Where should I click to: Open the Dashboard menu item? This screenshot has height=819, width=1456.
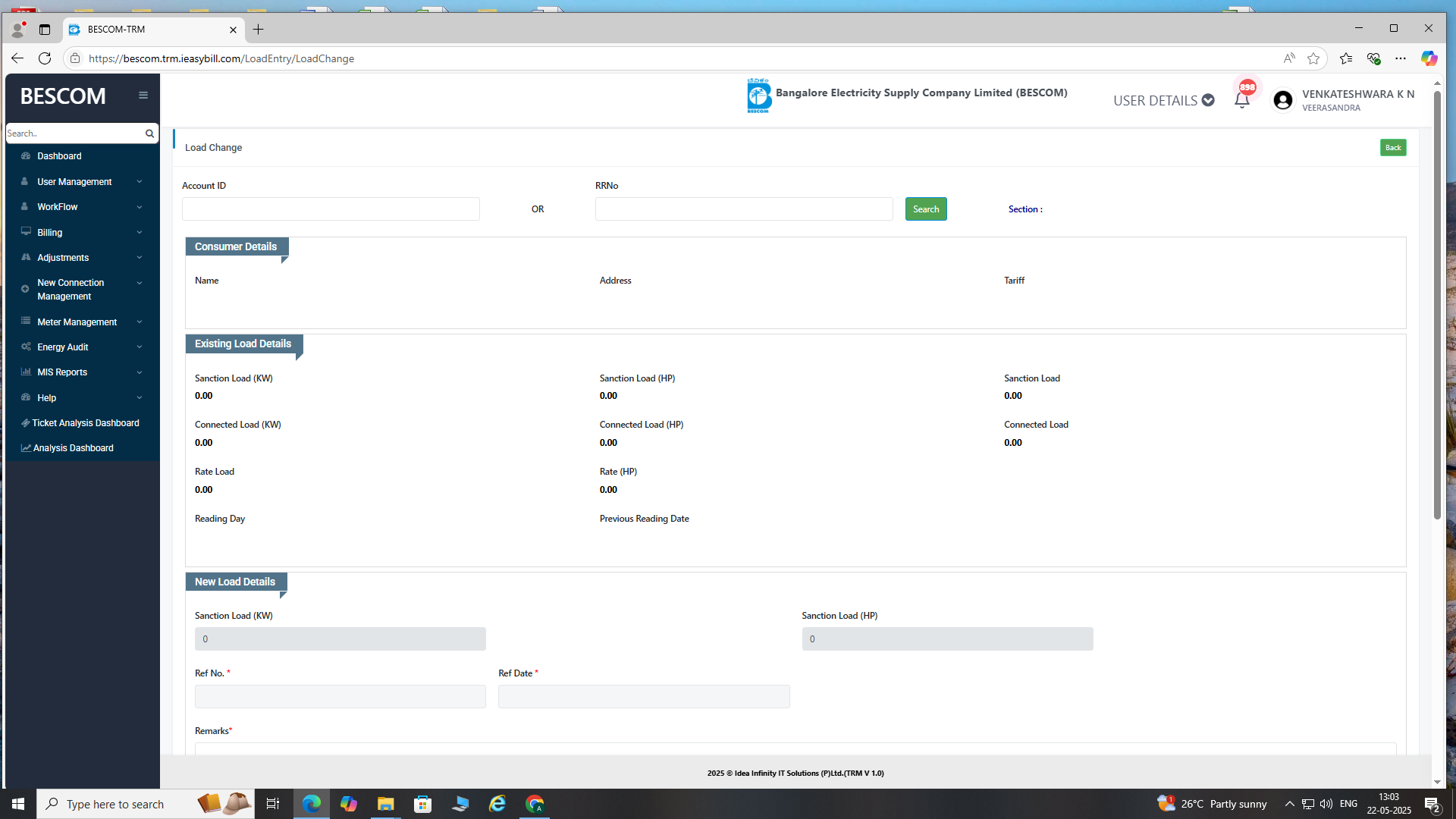pyautogui.click(x=59, y=156)
